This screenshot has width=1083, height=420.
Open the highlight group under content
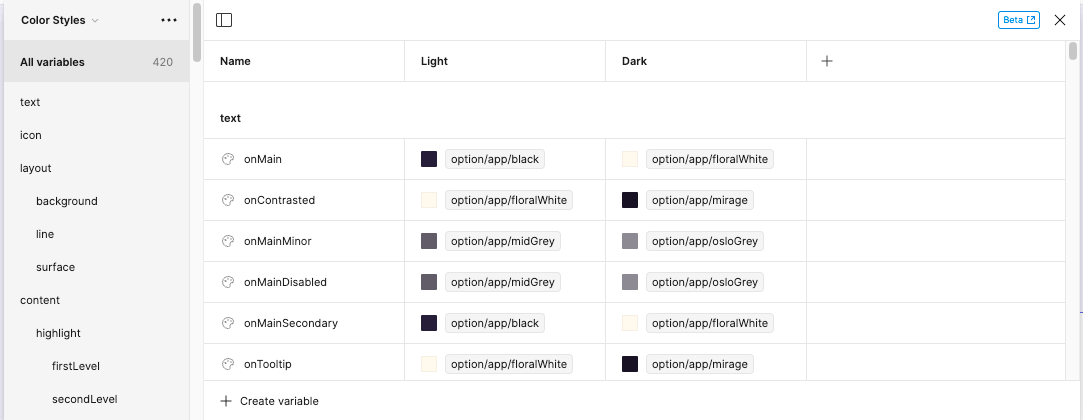[58, 333]
